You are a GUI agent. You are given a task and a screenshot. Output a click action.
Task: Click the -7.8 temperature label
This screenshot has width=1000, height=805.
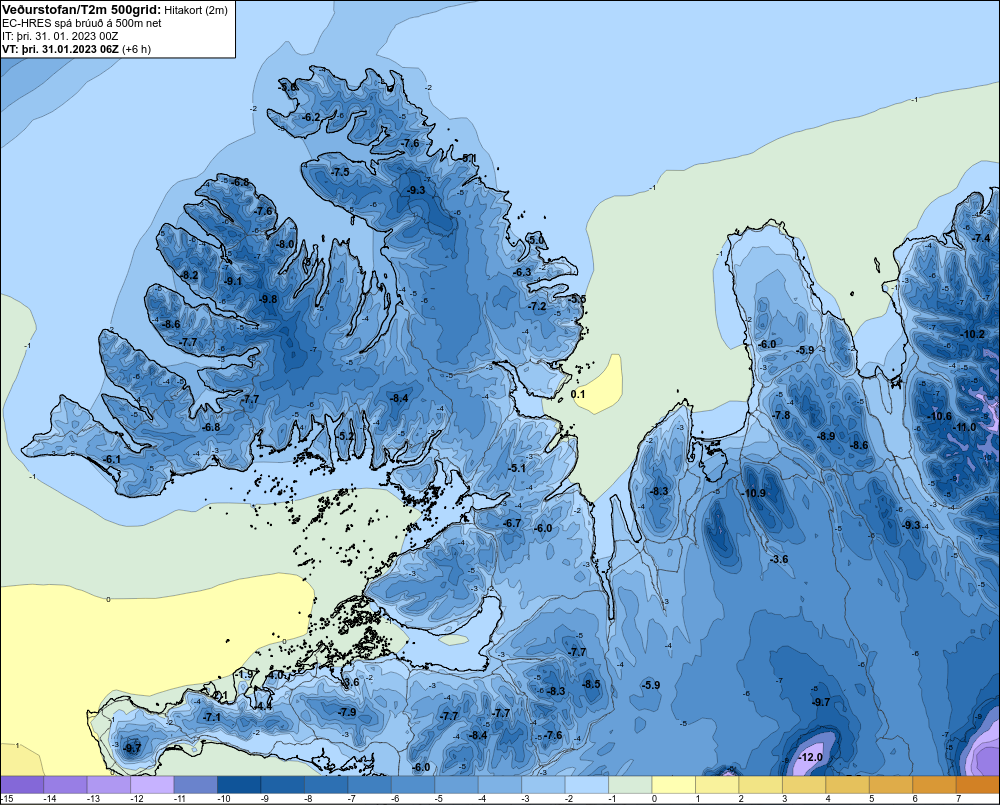click(x=781, y=415)
